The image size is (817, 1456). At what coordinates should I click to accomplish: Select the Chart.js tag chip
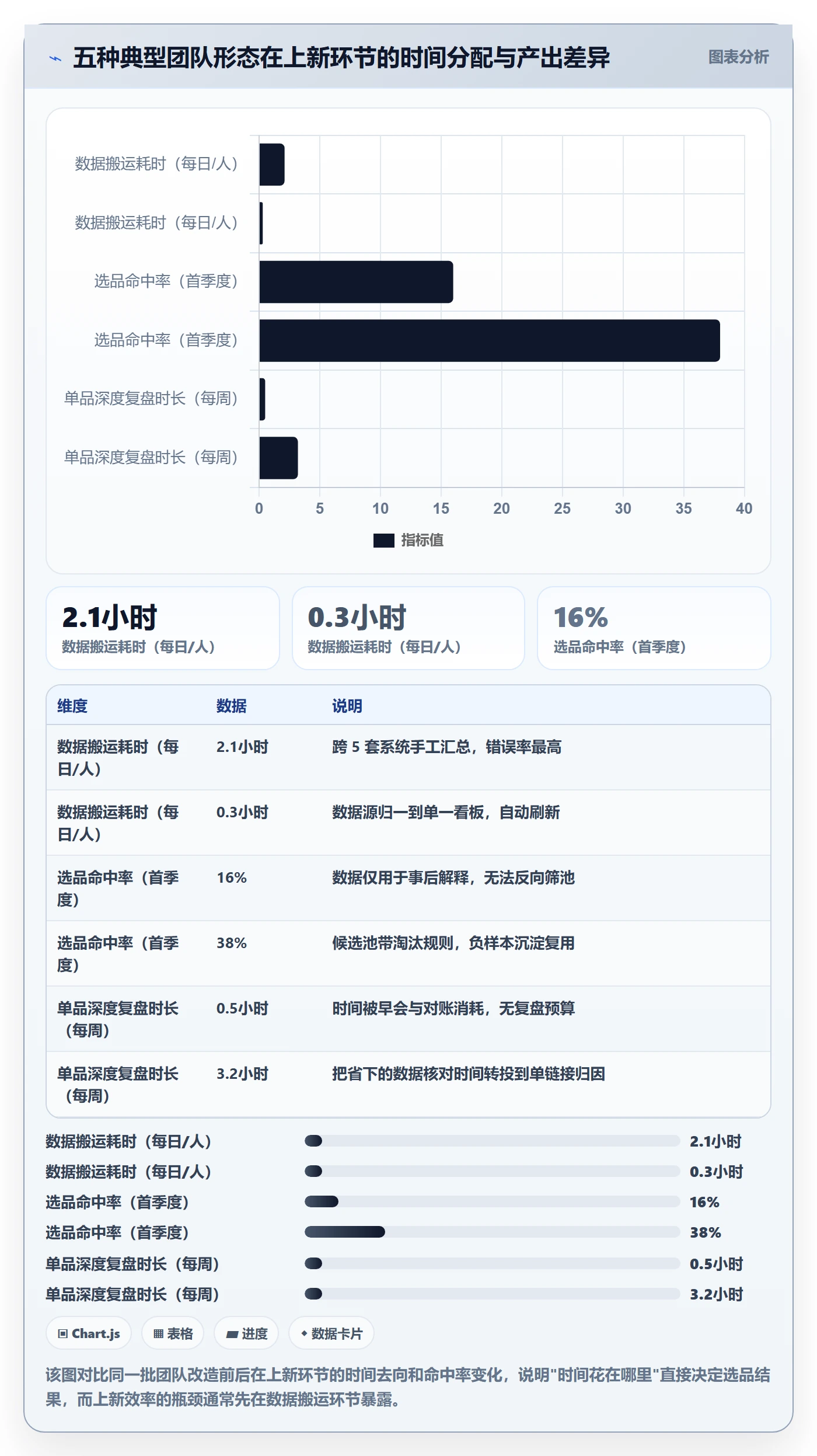[89, 1333]
